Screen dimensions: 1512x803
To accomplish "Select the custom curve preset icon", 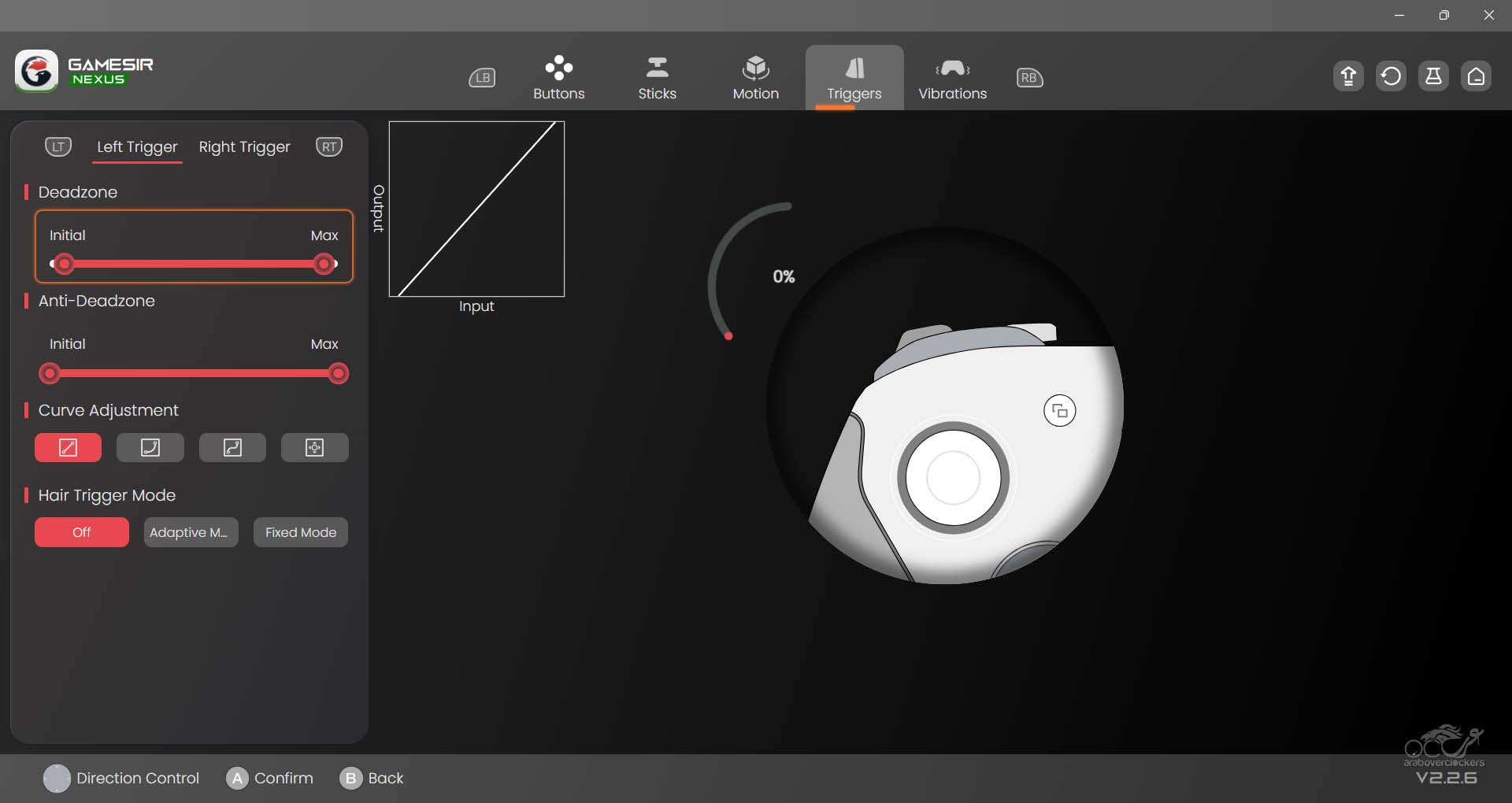I will [x=314, y=448].
